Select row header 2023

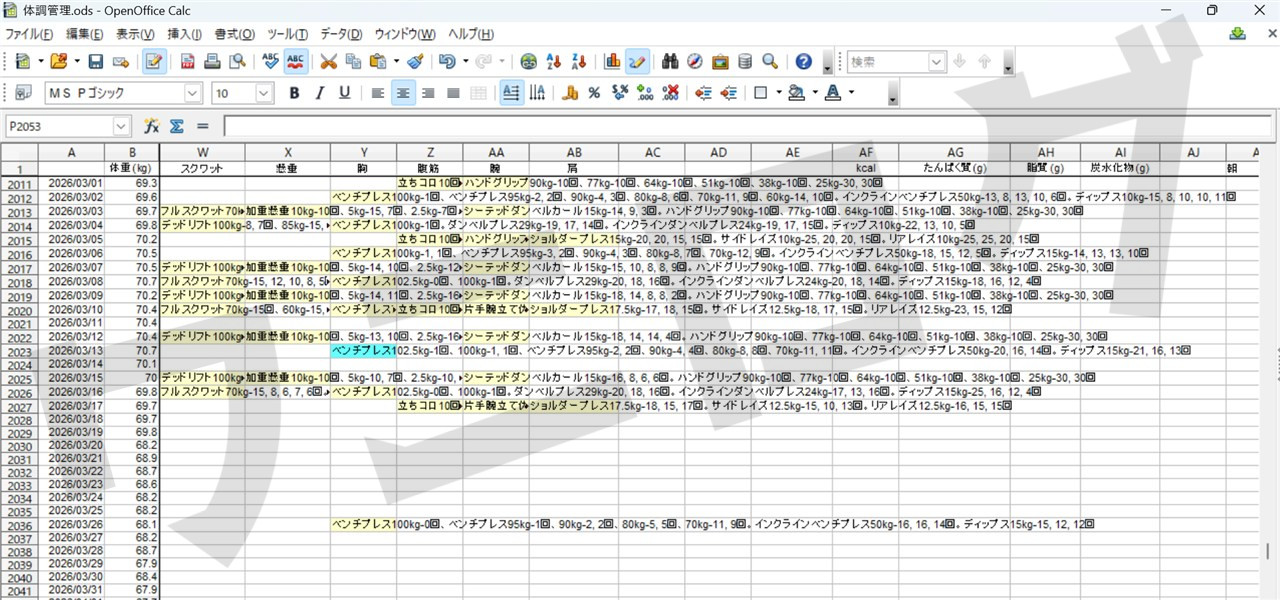click(x=19, y=353)
